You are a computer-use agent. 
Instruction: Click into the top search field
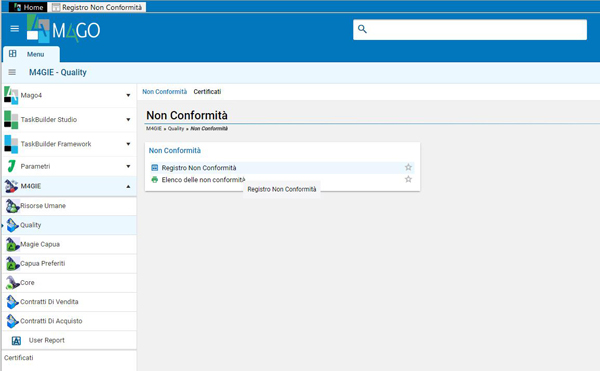point(470,29)
